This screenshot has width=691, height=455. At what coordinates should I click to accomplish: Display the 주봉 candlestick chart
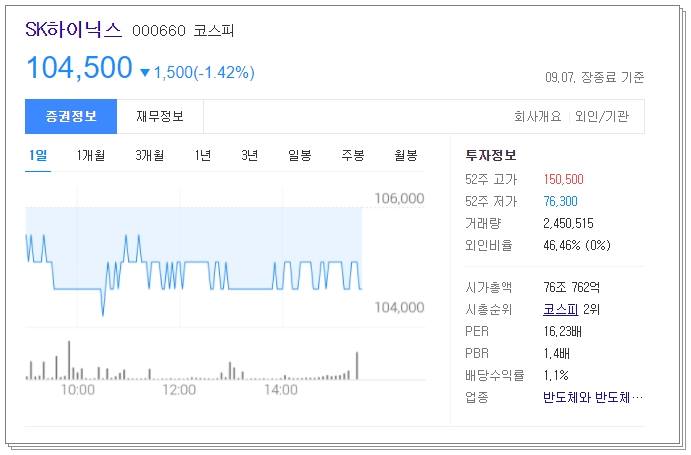pyautogui.click(x=353, y=155)
